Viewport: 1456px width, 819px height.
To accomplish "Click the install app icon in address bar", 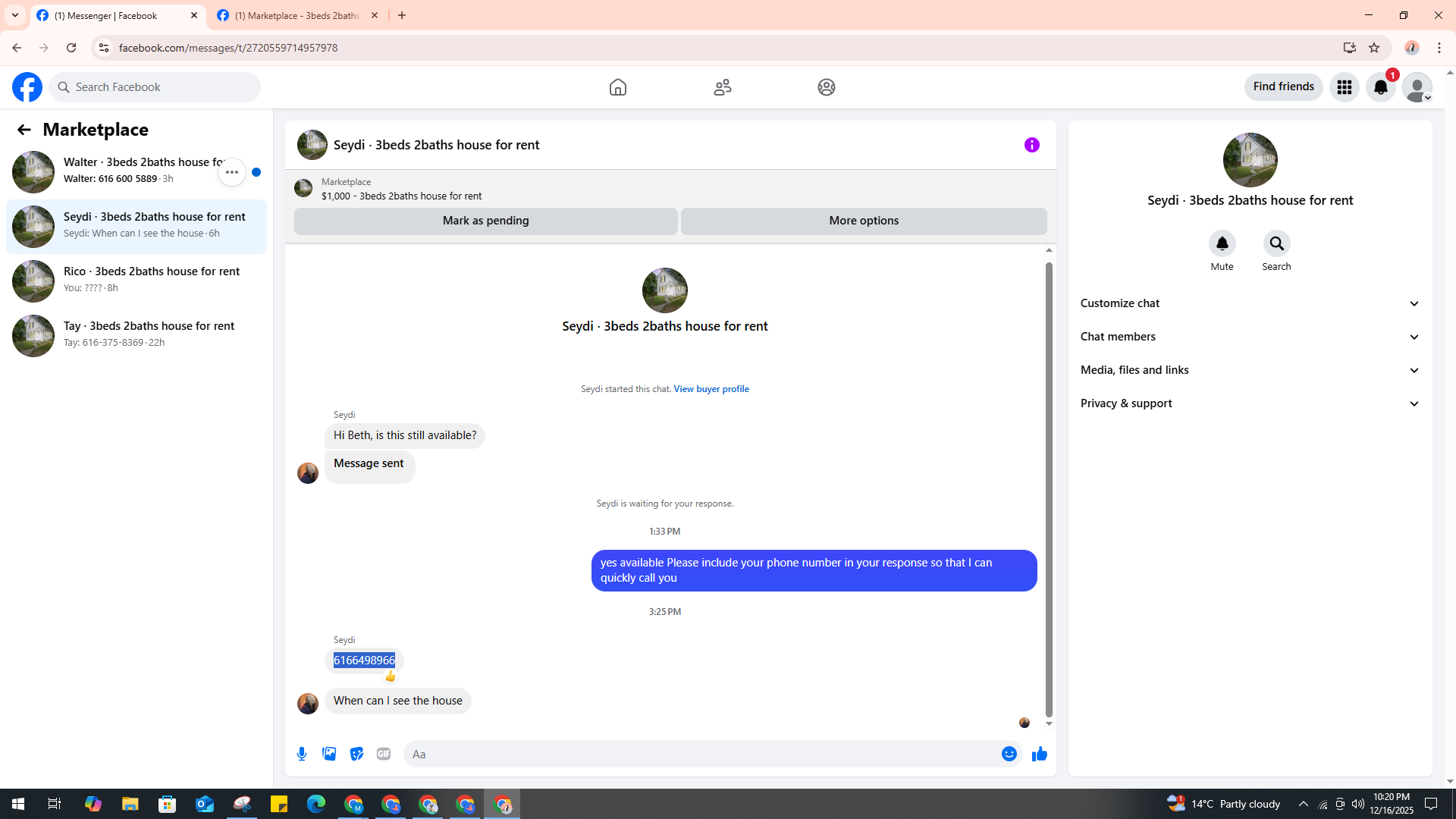I will [x=1350, y=48].
